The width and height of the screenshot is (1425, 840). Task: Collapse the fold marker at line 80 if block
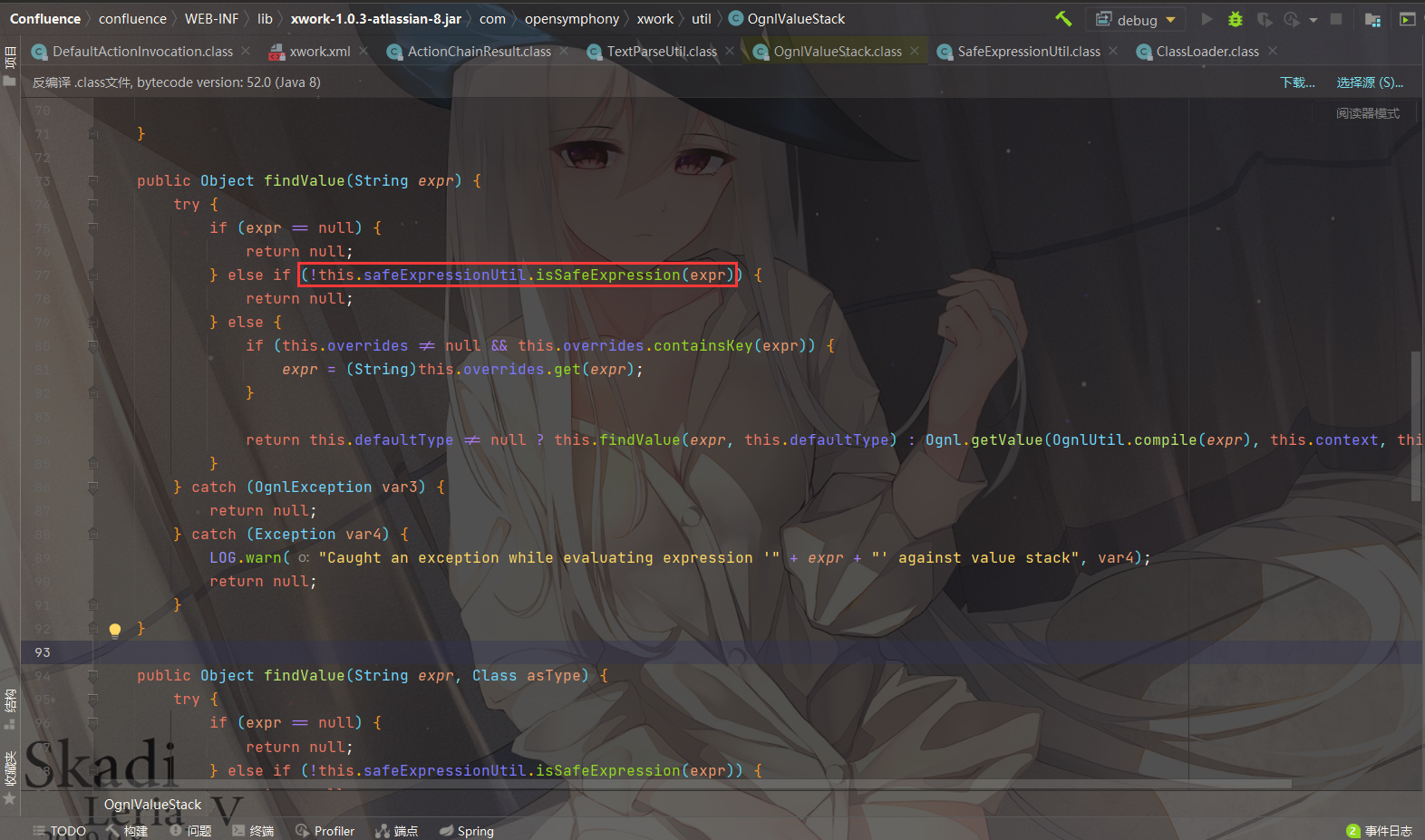tap(92, 346)
